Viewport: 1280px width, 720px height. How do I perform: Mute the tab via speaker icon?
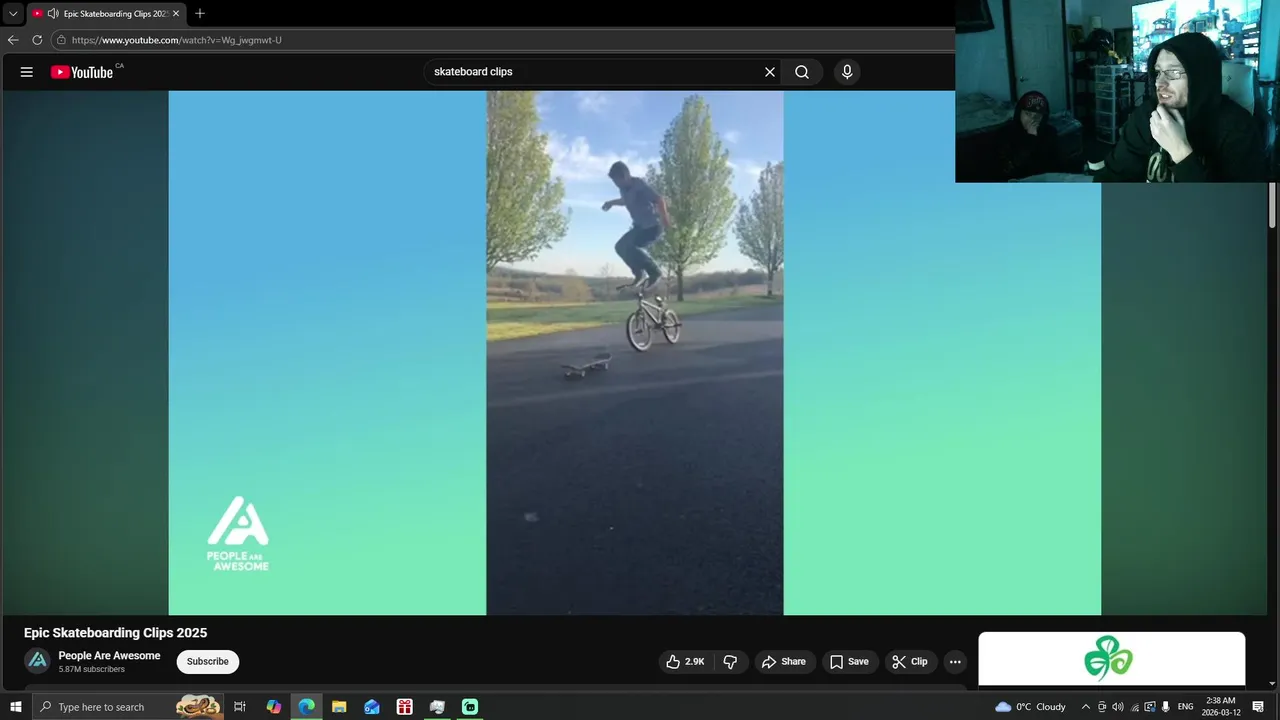[x=52, y=13]
